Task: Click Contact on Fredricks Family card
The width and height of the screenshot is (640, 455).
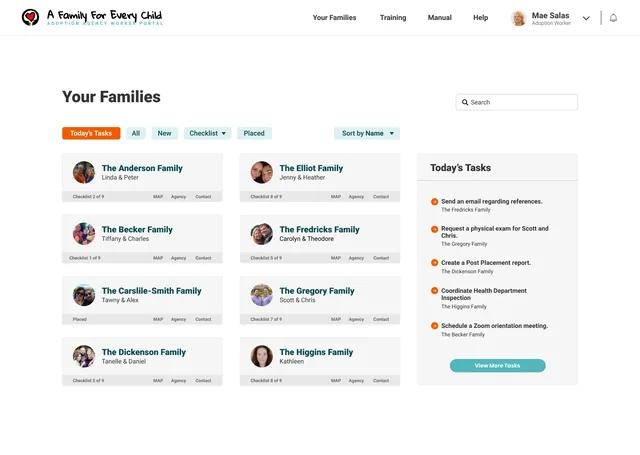Action: pos(381,258)
